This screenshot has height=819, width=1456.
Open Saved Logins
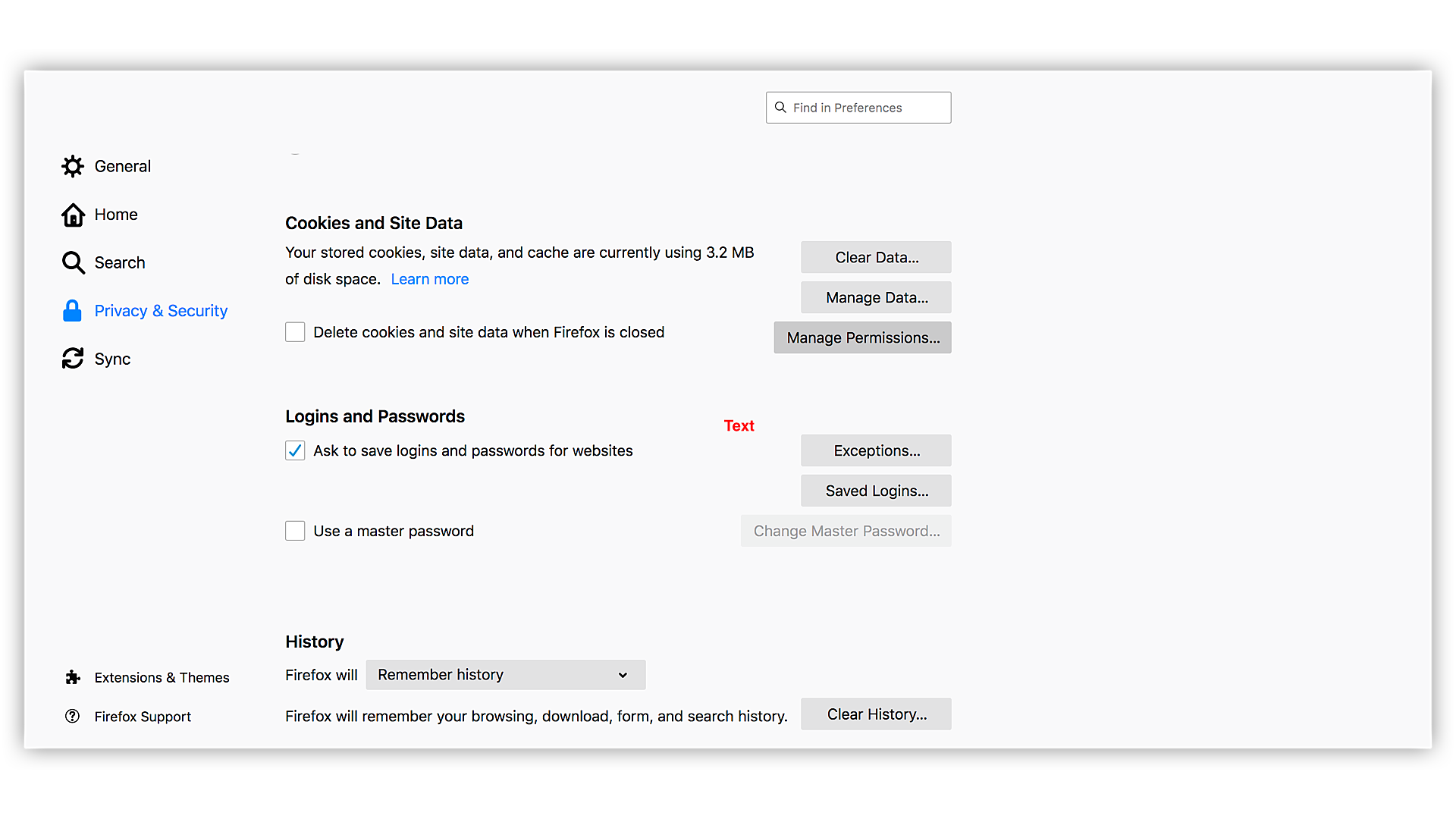tap(876, 491)
